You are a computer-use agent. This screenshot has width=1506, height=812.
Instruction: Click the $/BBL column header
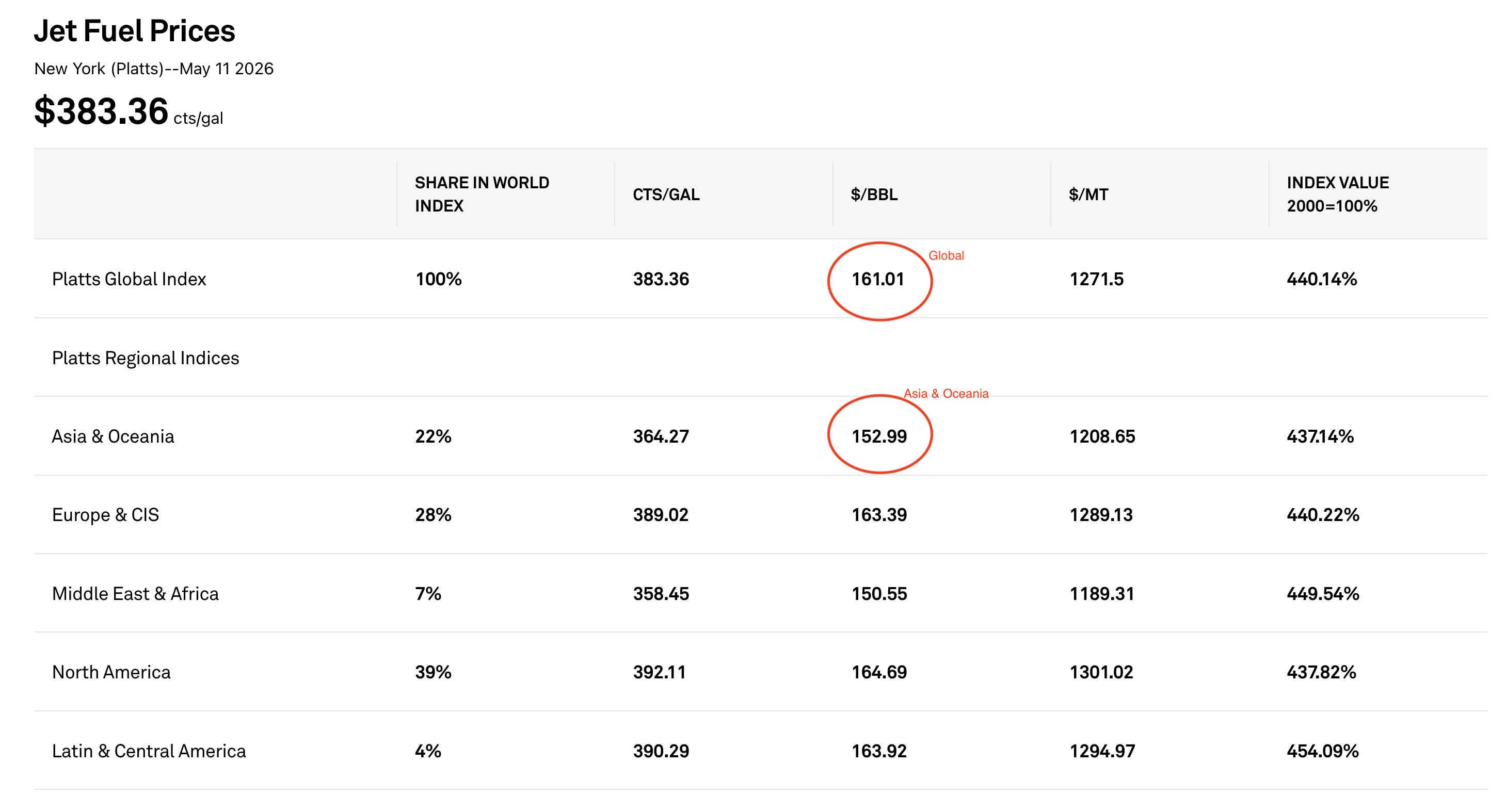[874, 194]
